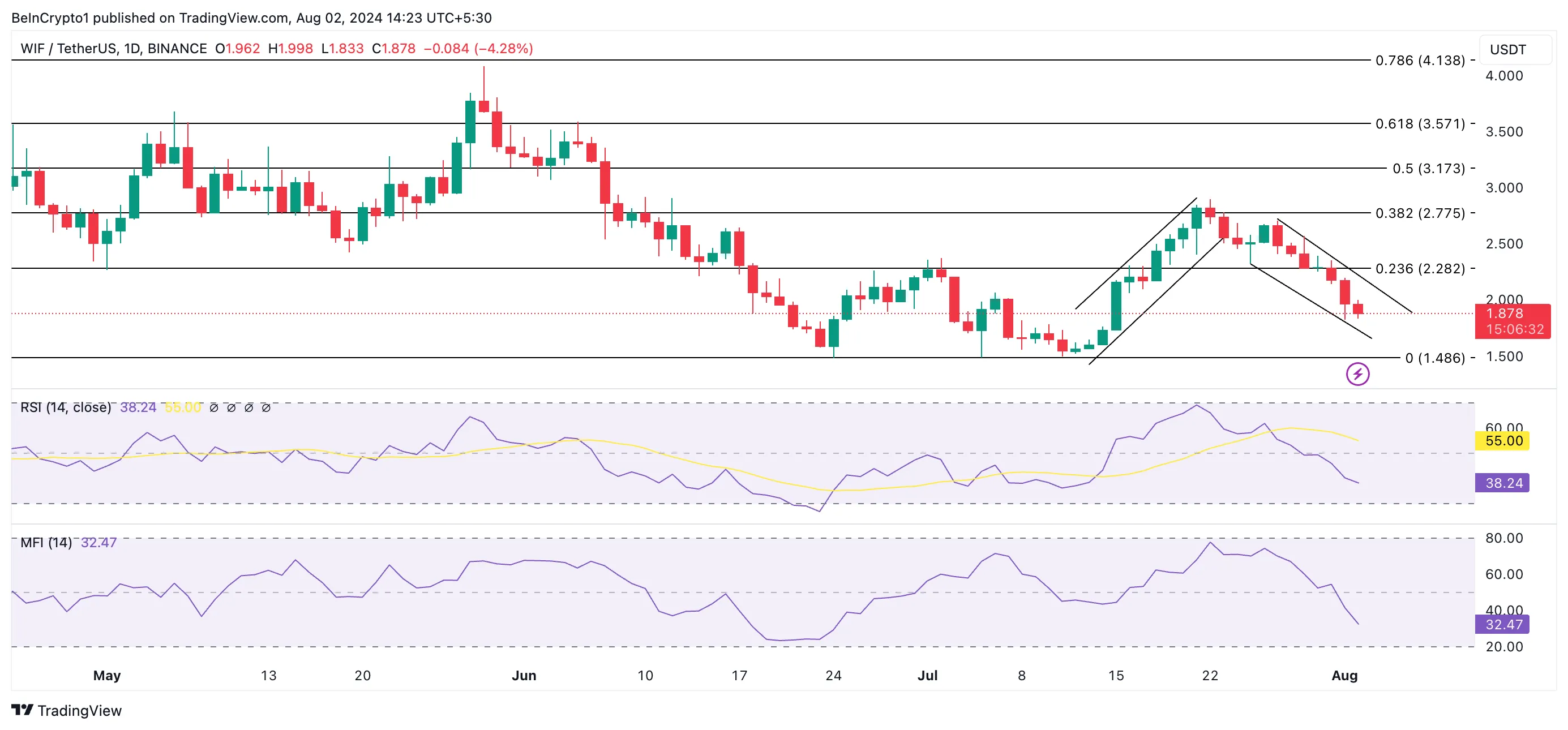Click the purple 32.47 MFI value tag
Screen dimensions: 1568x730
(x=1502, y=624)
